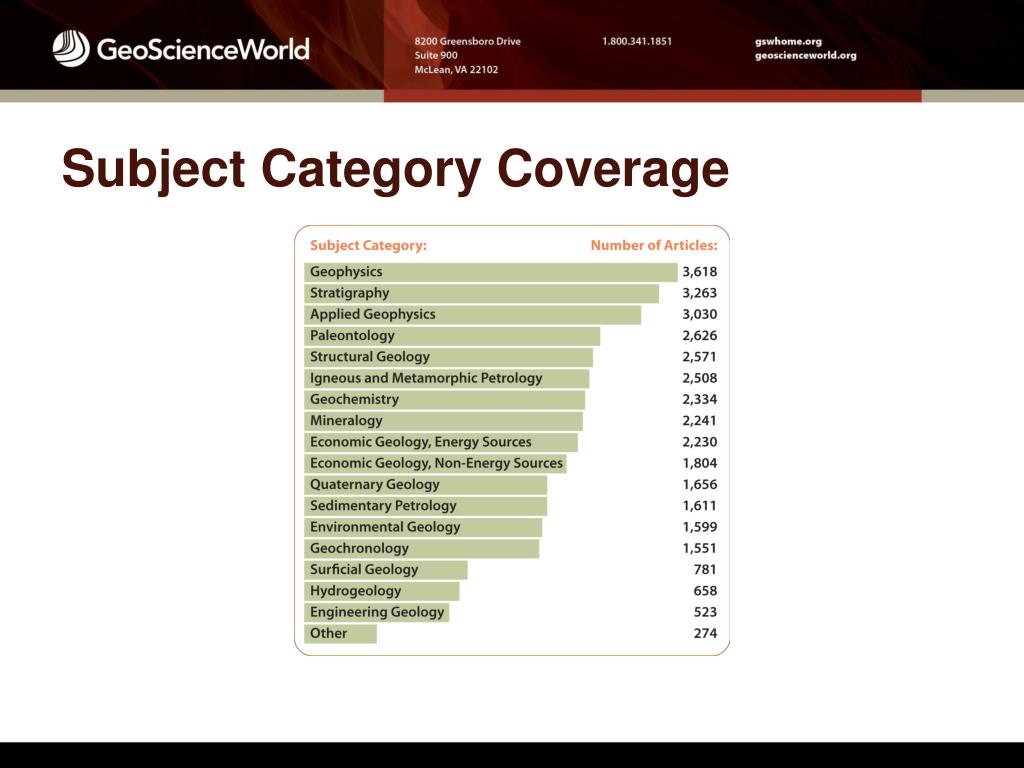Click the value 2,626
Image resolution: width=1024 pixels, height=768 pixels.
coord(699,336)
